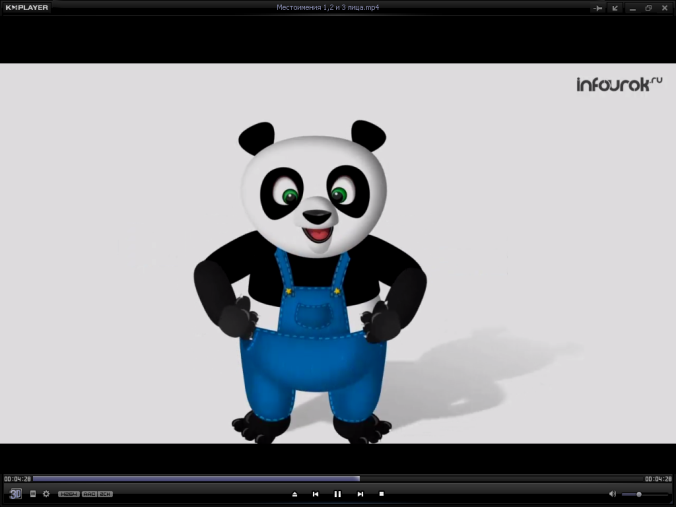The height and width of the screenshot is (507, 676).
Task: Skip to the next track
Action: click(x=360, y=494)
